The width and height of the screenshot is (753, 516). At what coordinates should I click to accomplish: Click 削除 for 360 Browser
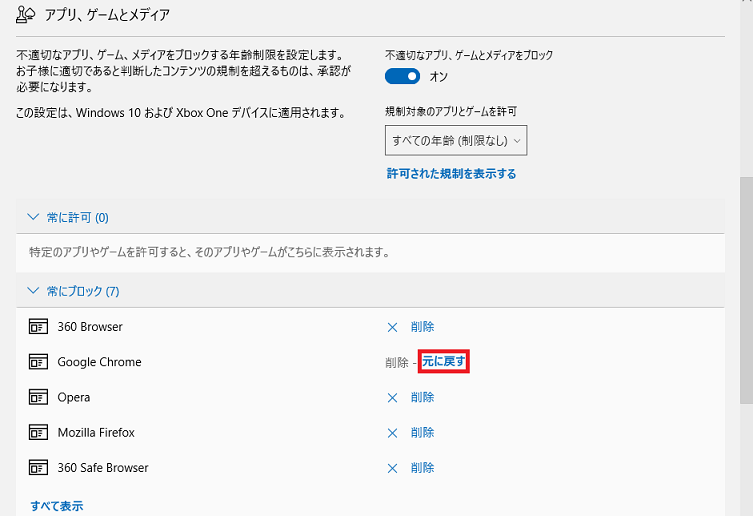tap(423, 327)
